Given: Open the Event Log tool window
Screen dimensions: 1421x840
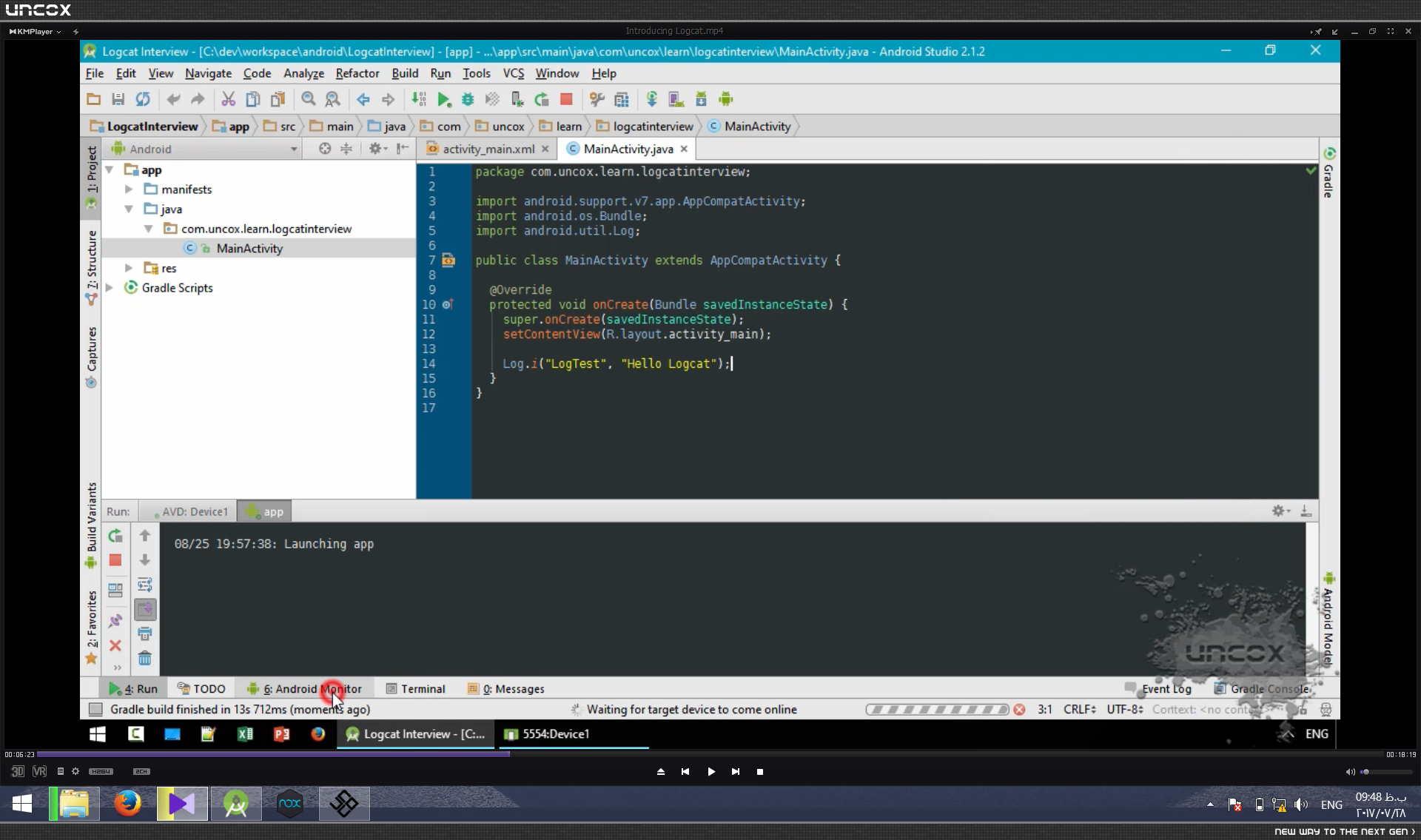Looking at the screenshot, I should click(x=1159, y=689).
